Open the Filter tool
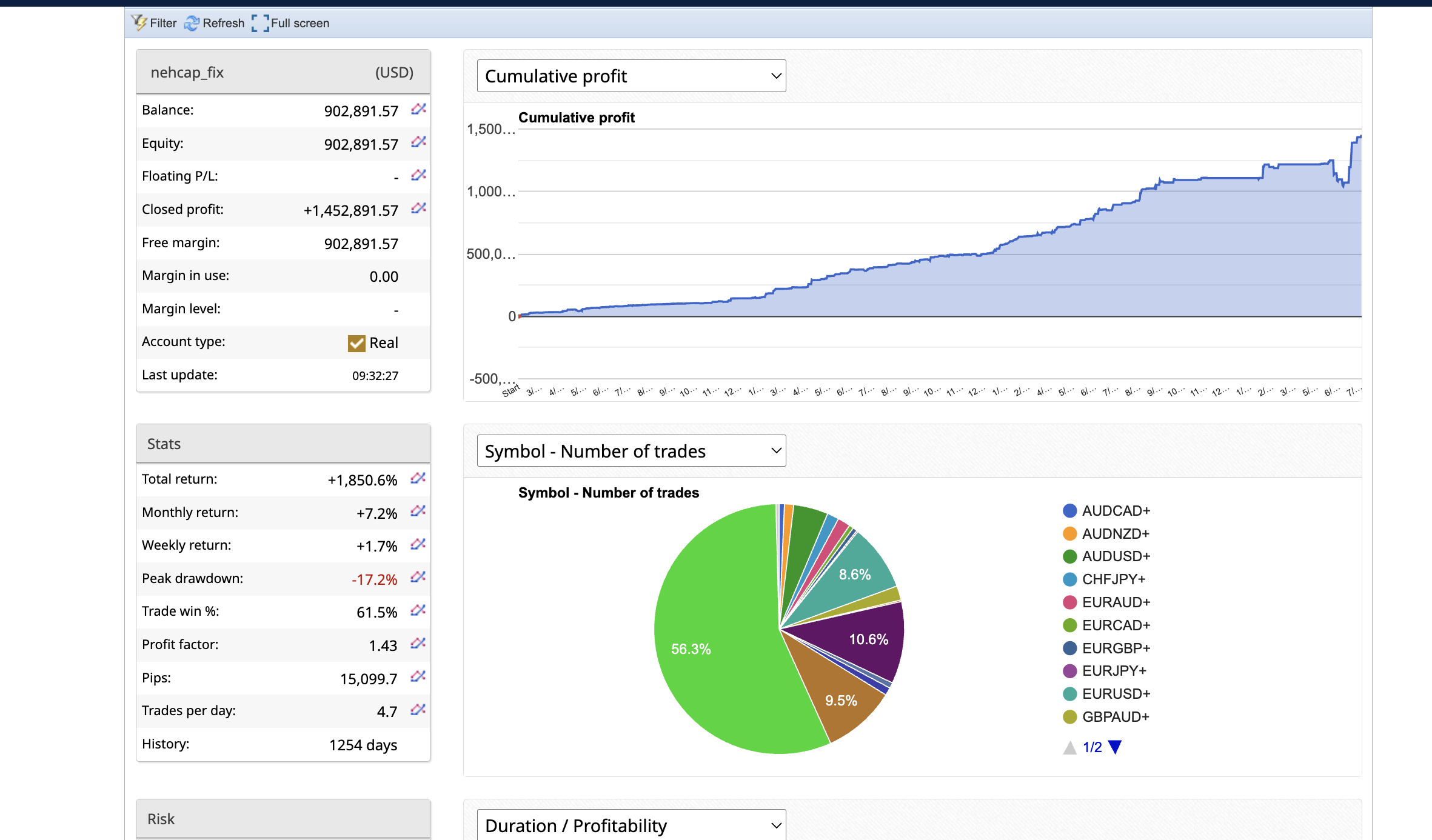Viewport: 1432px width, 840px height. [x=154, y=23]
